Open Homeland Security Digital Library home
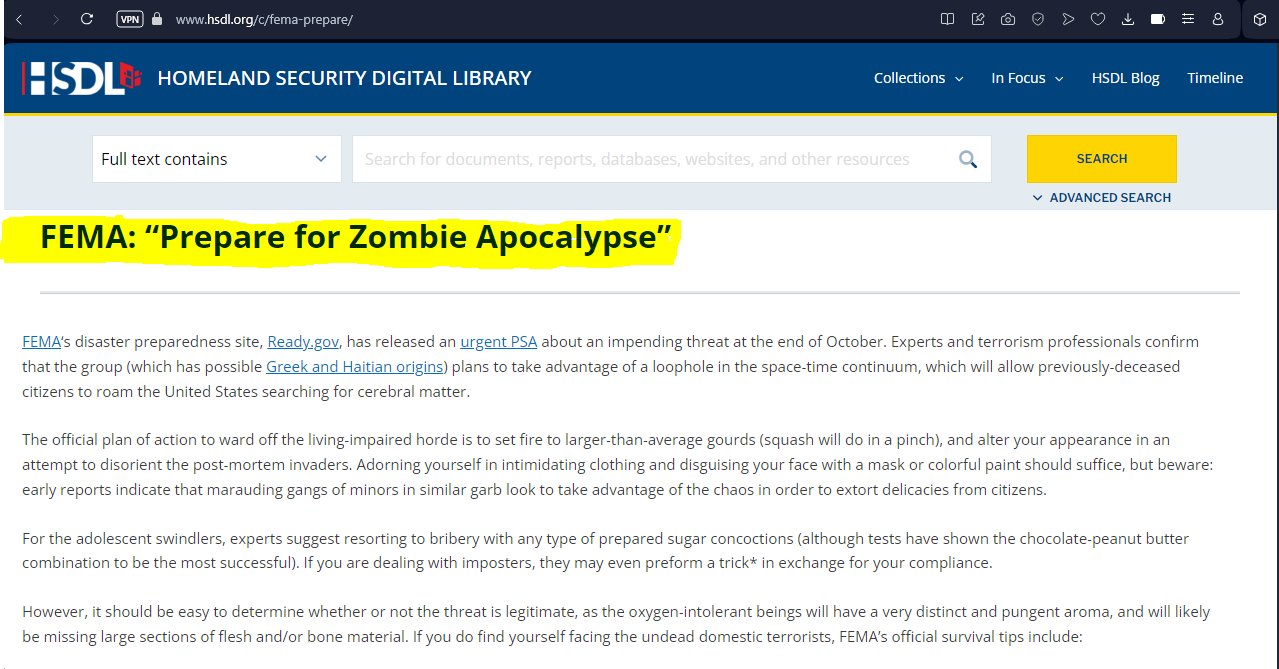This screenshot has height=669, width=1279. [x=344, y=78]
